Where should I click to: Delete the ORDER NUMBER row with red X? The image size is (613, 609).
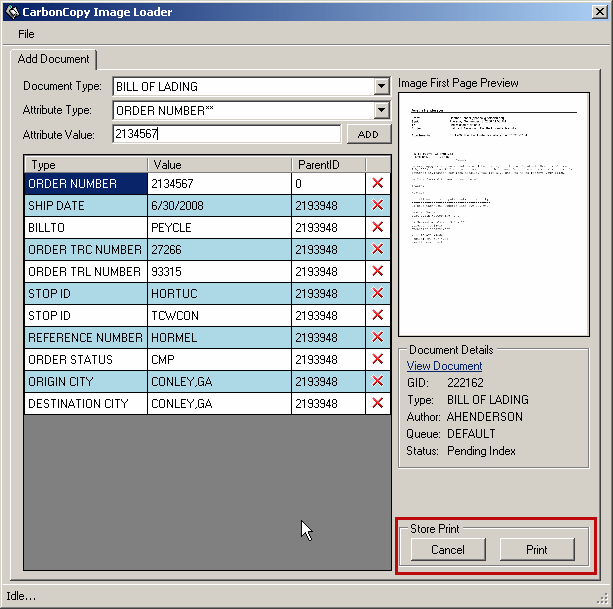pyautogui.click(x=377, y=184)
